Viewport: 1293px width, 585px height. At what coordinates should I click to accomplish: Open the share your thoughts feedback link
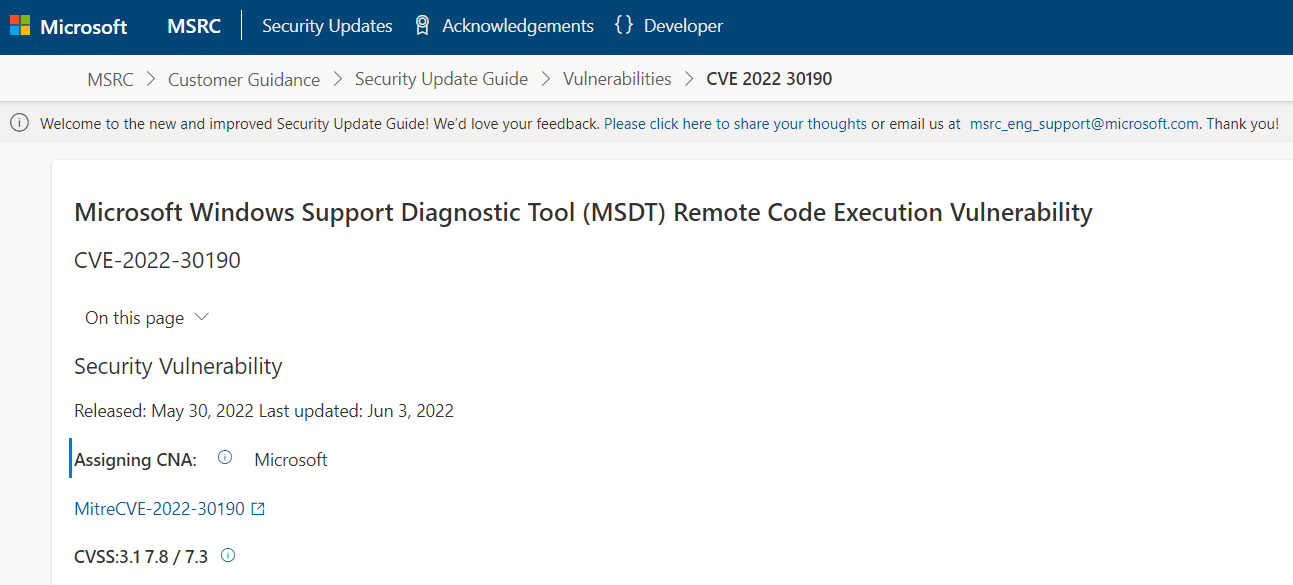735,124
